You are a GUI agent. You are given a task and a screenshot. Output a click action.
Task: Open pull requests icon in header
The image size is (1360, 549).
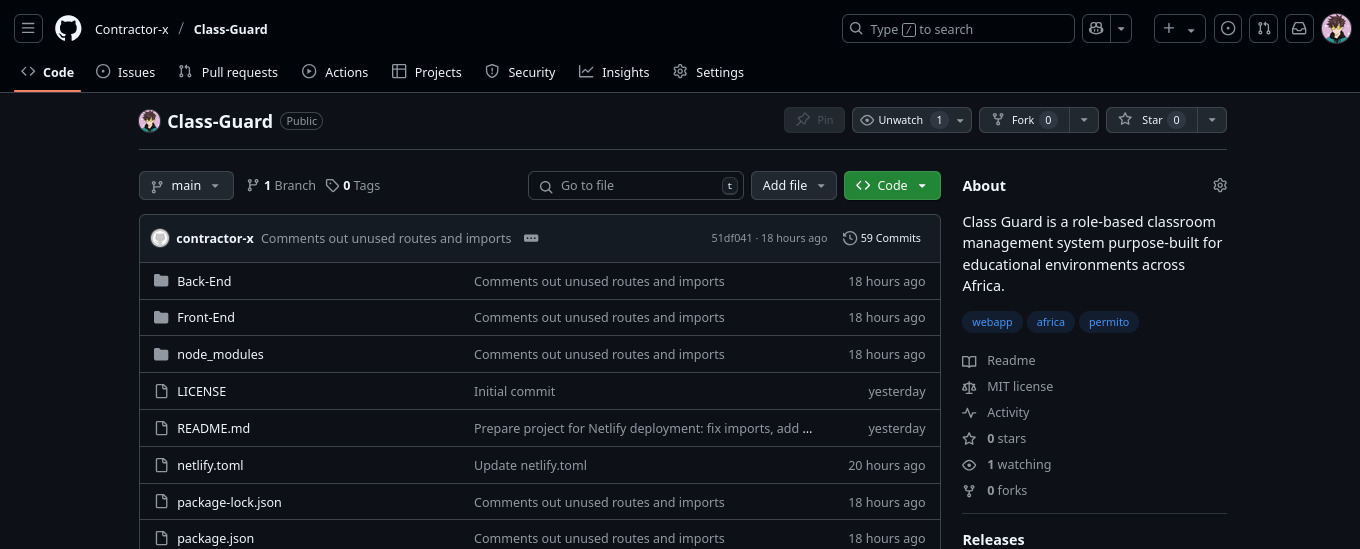point(1264,29)
